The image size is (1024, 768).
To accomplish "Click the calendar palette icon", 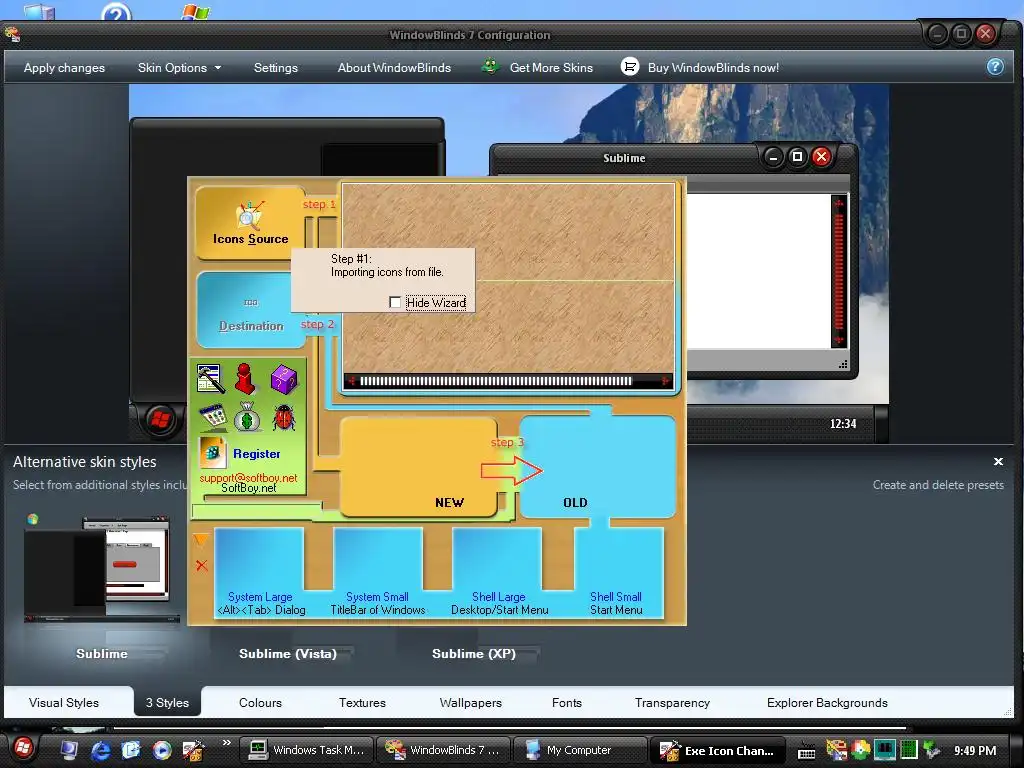I will click(213, 417).
